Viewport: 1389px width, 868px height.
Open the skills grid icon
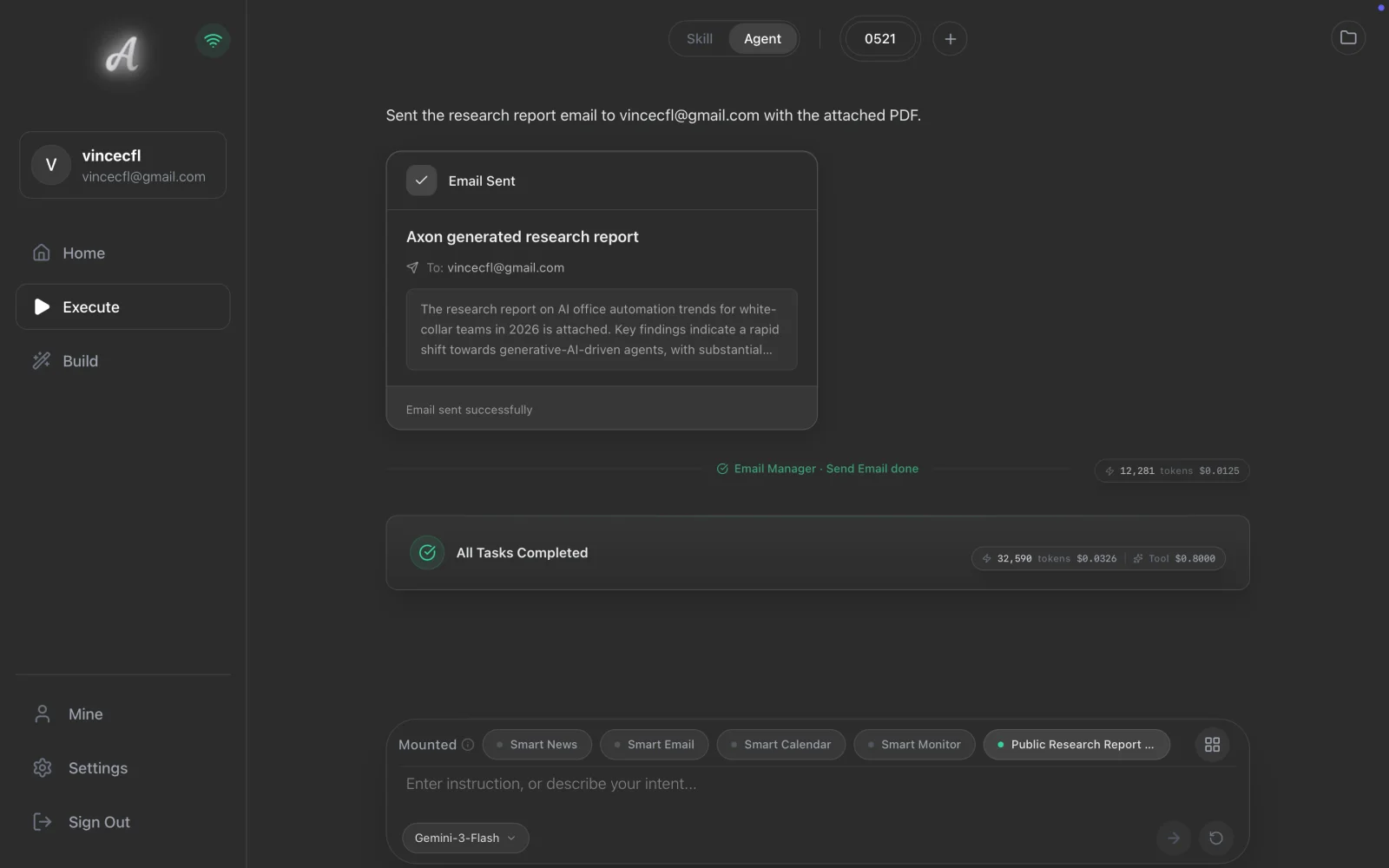[1213, 745]
